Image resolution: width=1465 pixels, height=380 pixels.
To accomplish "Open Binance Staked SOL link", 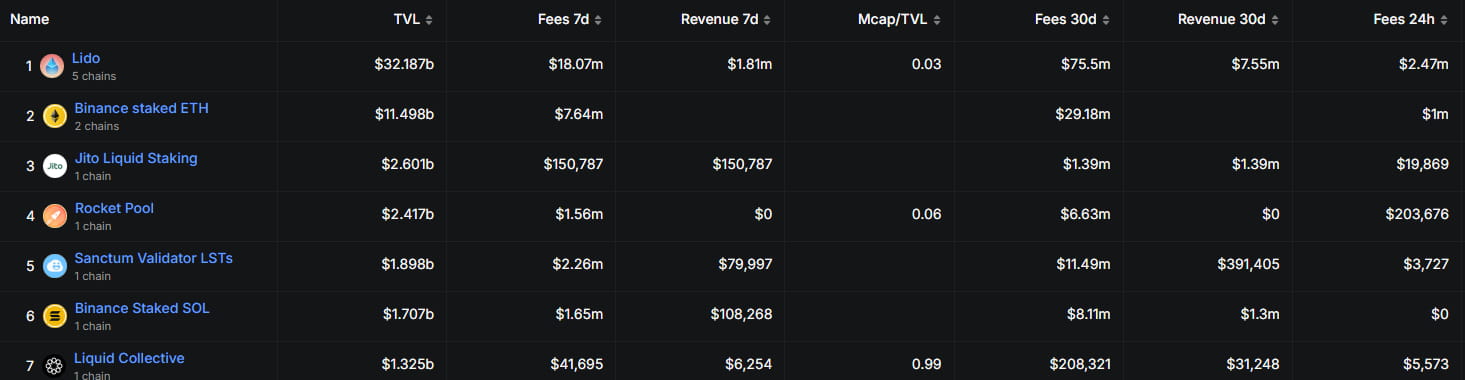I will (x=142, y=309).
